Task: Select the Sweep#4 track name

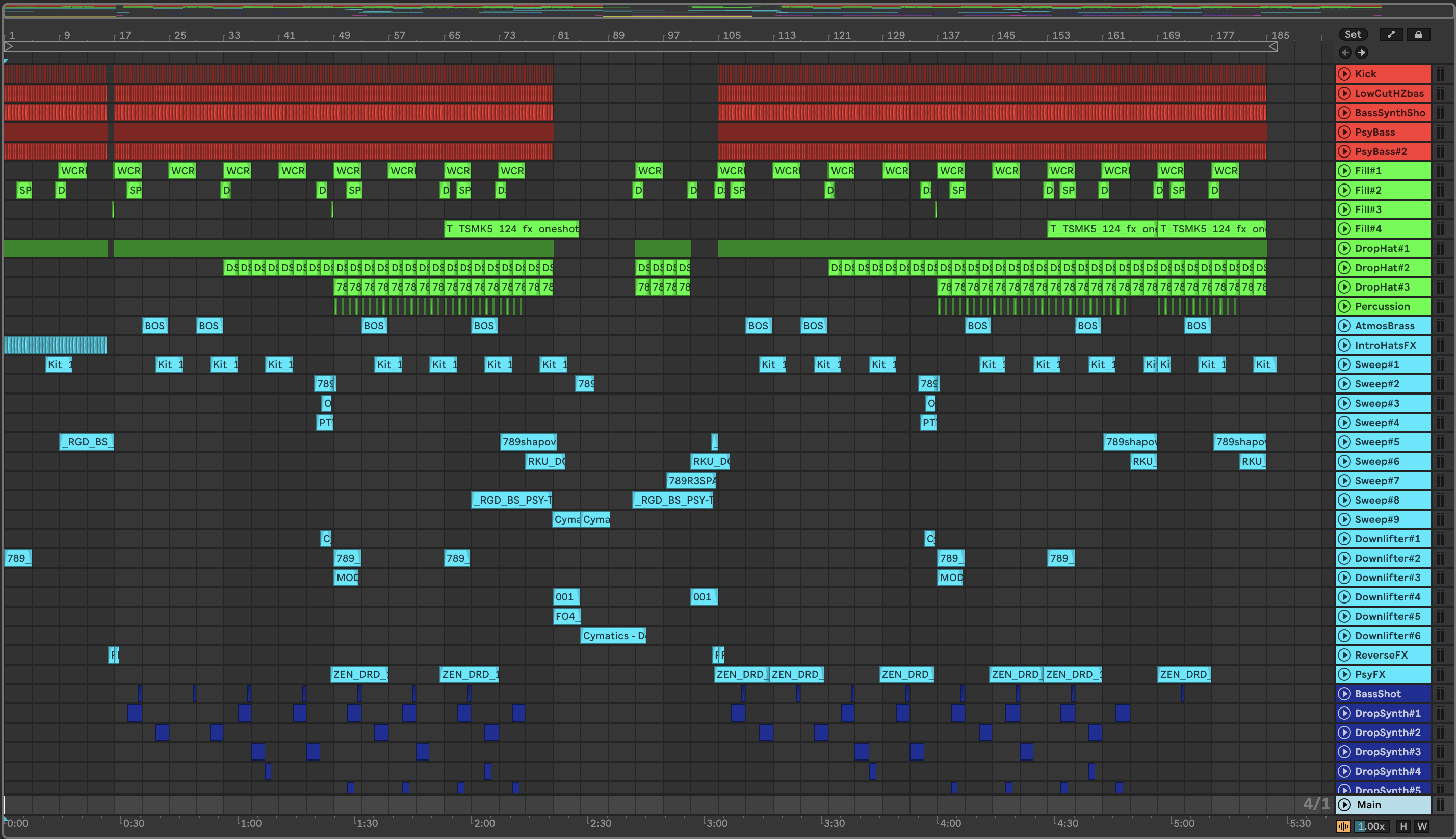Action: point(1377,423)
